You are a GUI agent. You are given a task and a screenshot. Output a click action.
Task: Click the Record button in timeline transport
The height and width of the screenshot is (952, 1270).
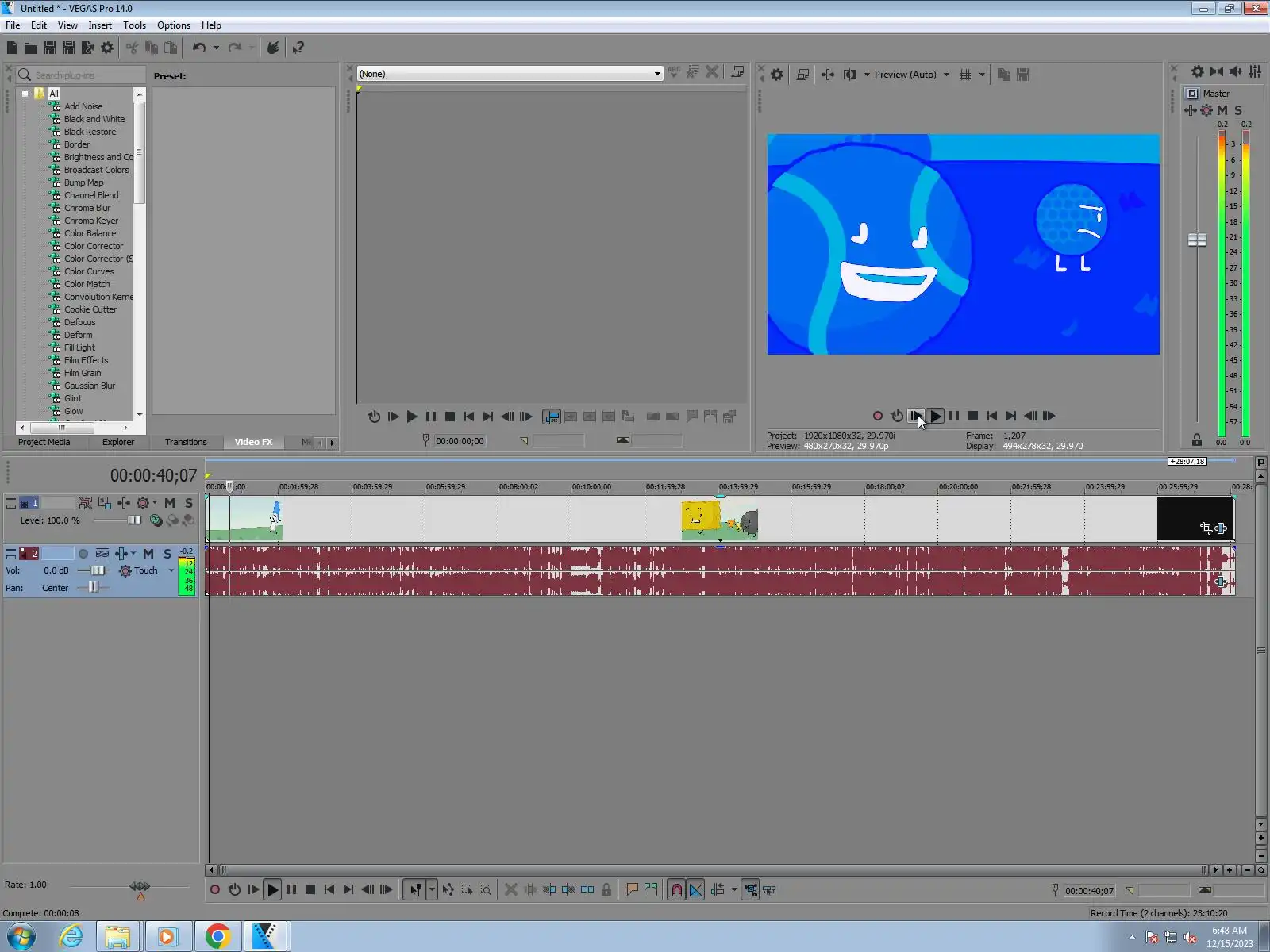[215, 890]
